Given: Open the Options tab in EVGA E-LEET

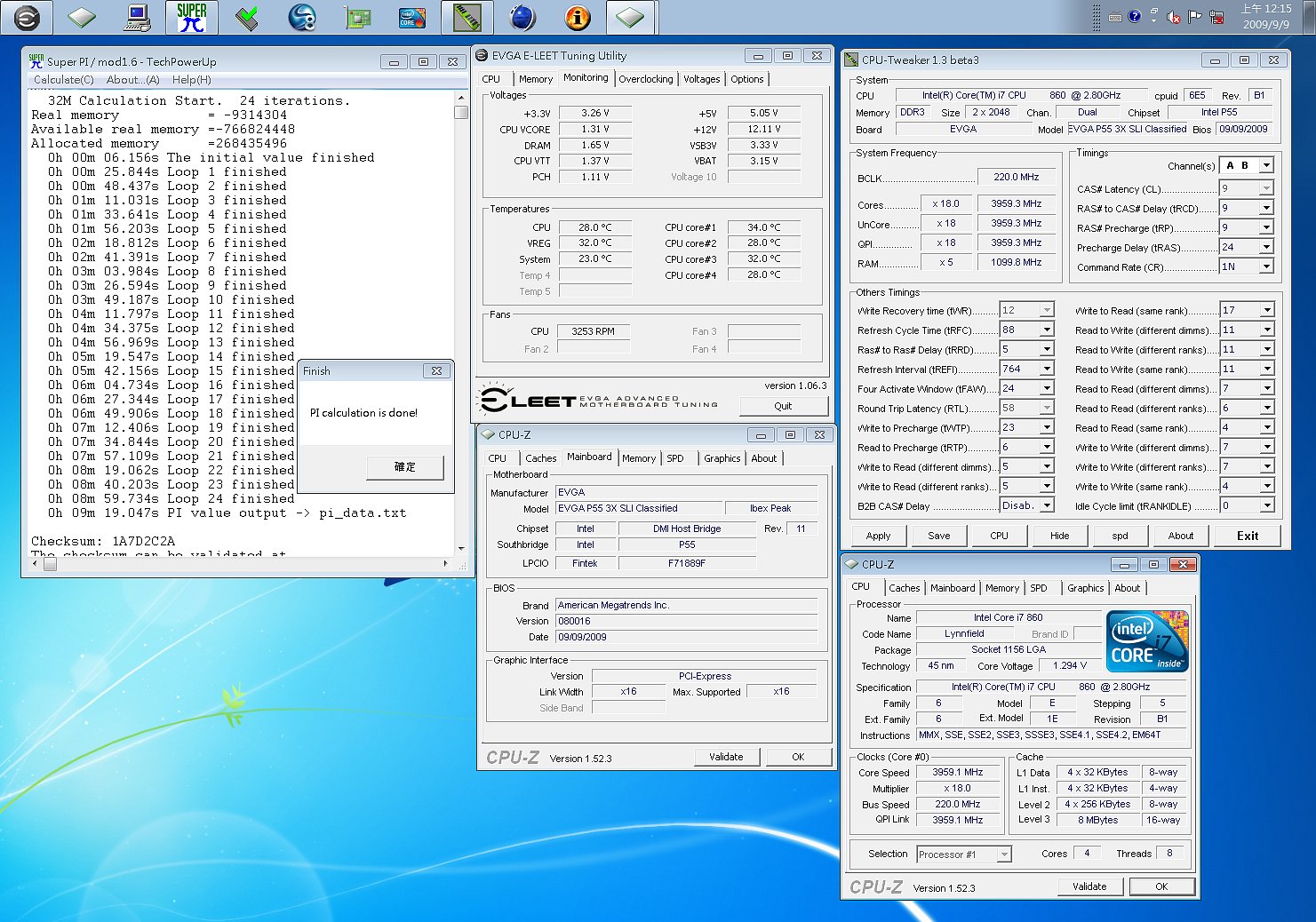Looking at the screenshot, I should 747,79.
